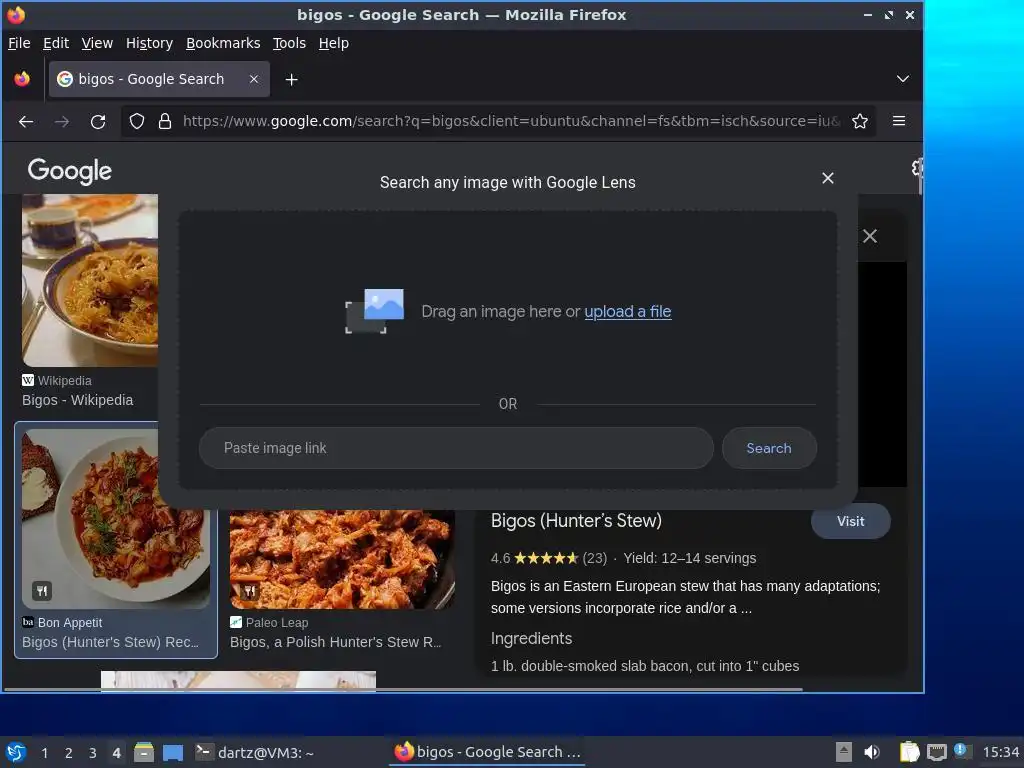
Task: Close the Google Lens dialog
Action: tap(828, 178)
